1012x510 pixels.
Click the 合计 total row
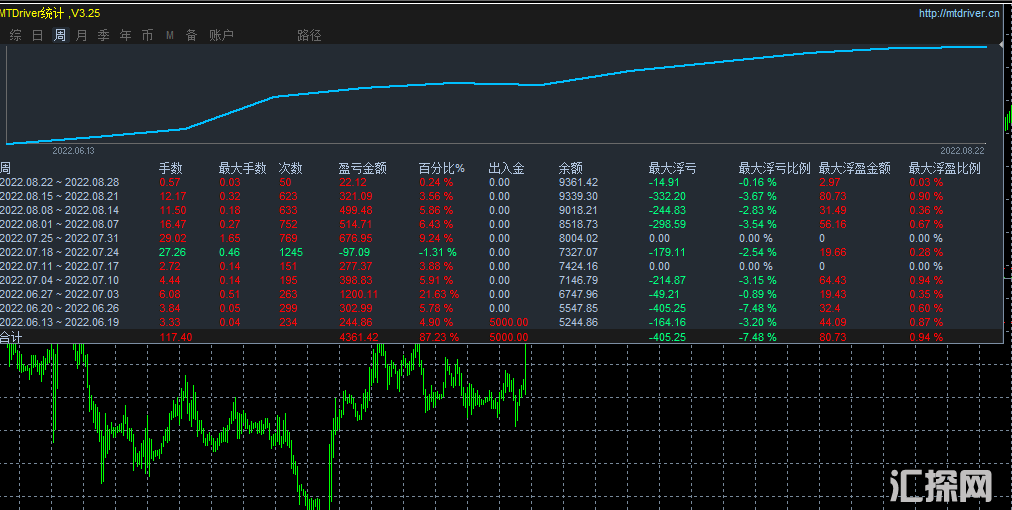tap(12, 338)
